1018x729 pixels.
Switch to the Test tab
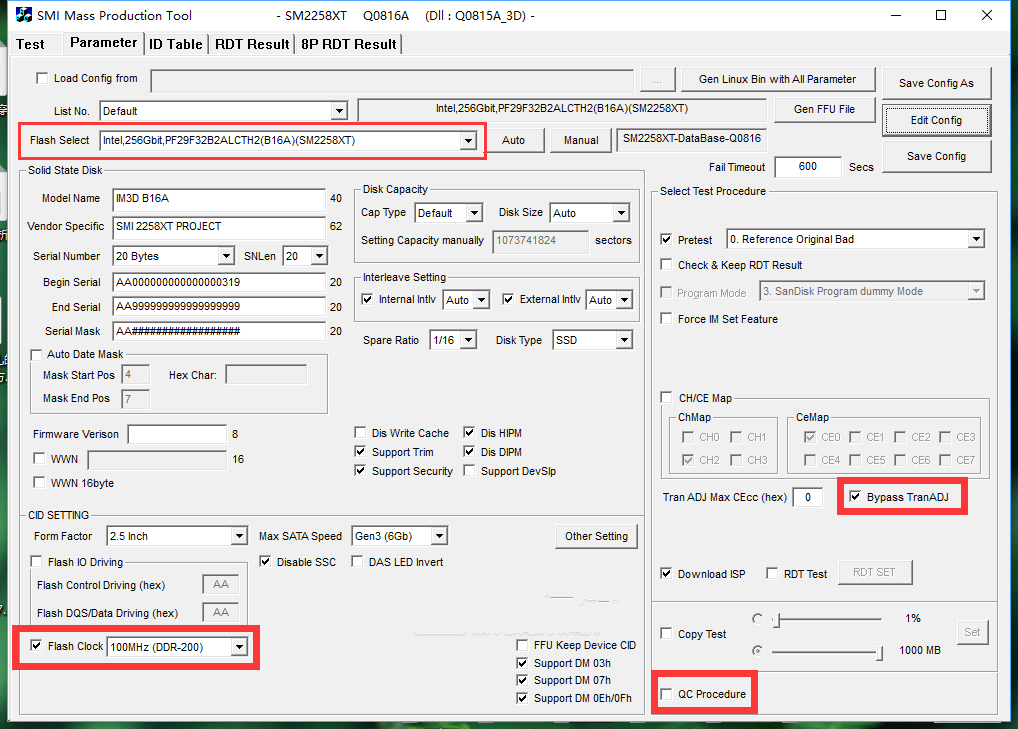(x=31, y=44)
